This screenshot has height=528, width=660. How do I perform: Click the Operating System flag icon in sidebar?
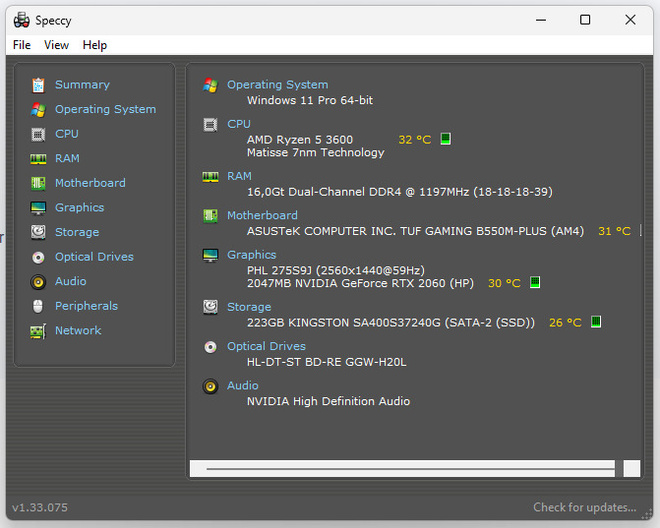tap(38, 110)
